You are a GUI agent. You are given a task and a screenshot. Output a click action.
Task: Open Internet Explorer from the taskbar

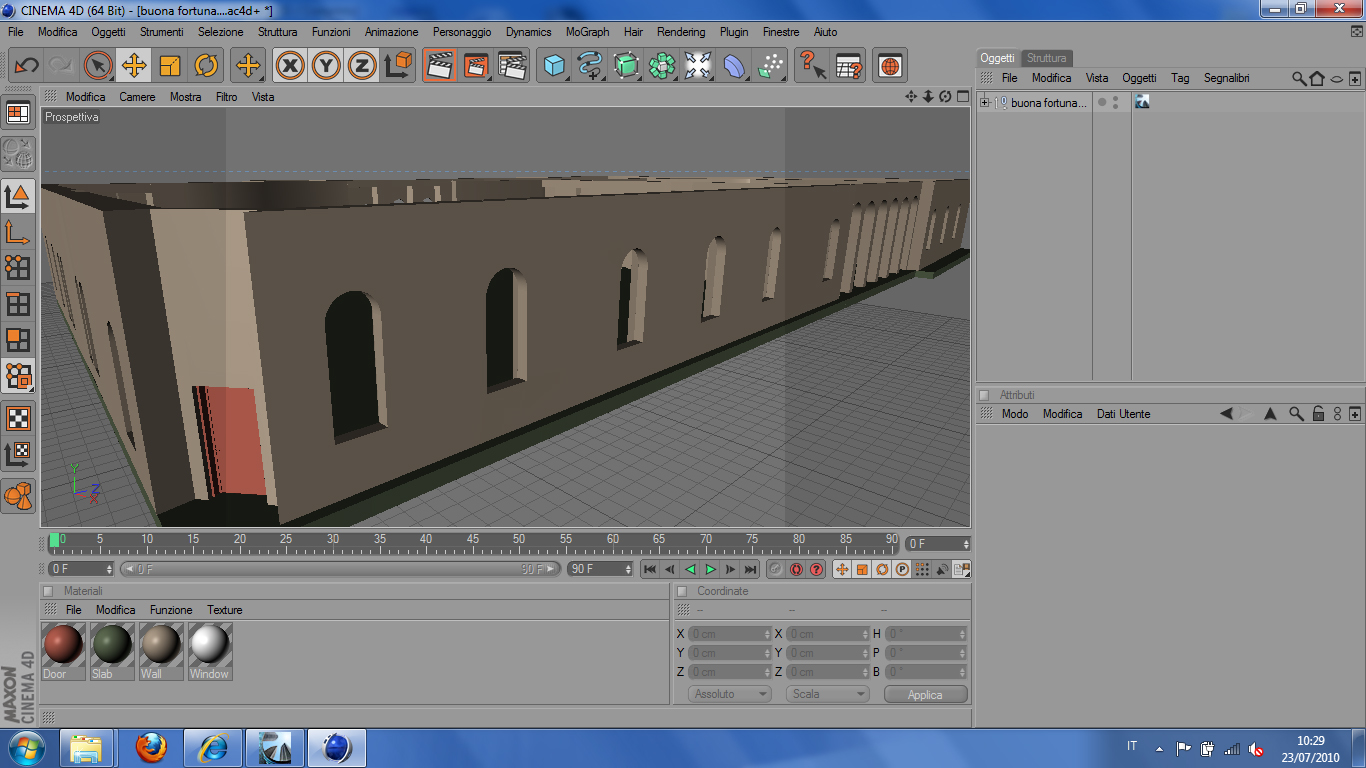[x=214, y=748]
